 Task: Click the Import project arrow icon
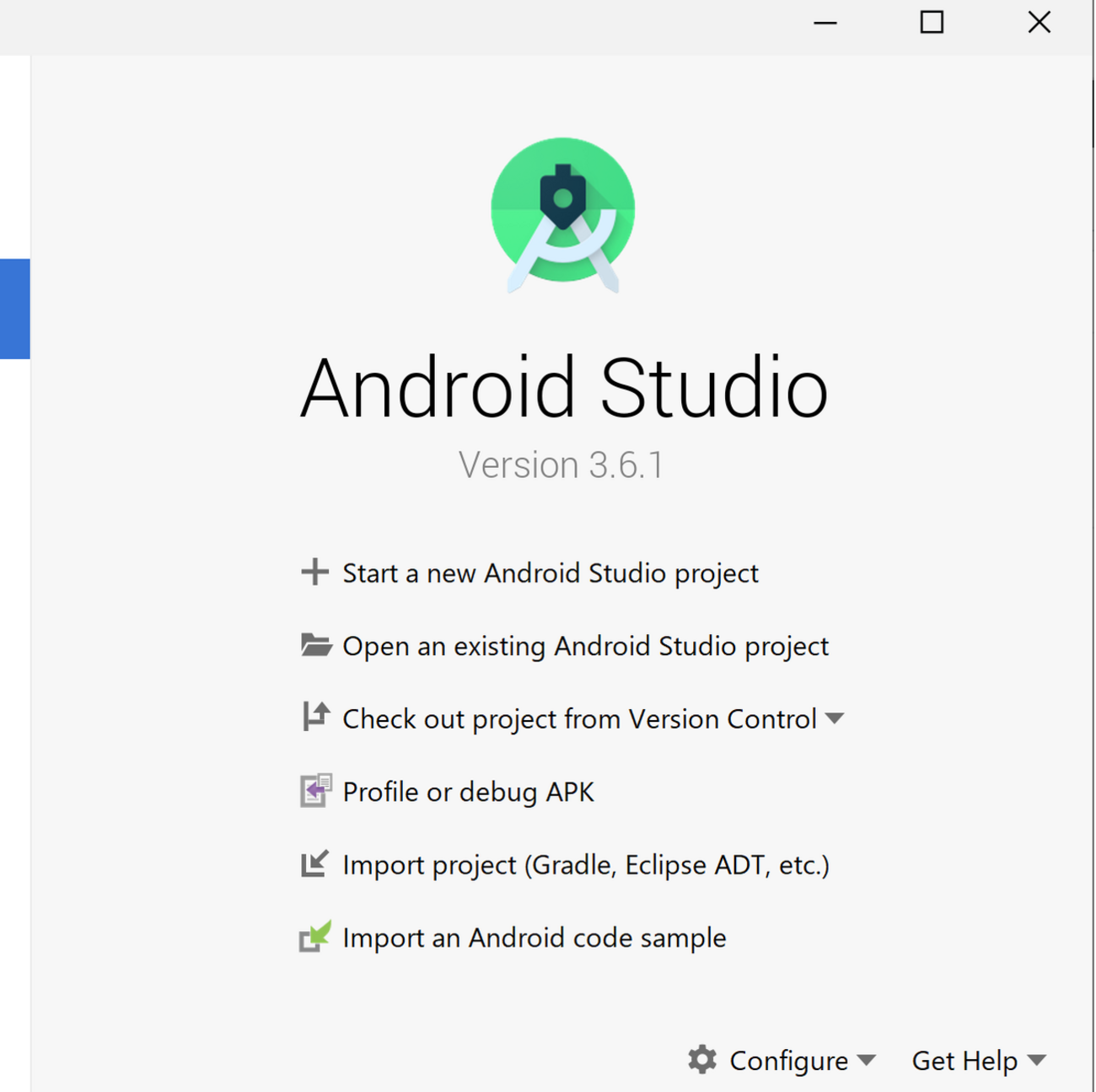(x=315, y=864)
